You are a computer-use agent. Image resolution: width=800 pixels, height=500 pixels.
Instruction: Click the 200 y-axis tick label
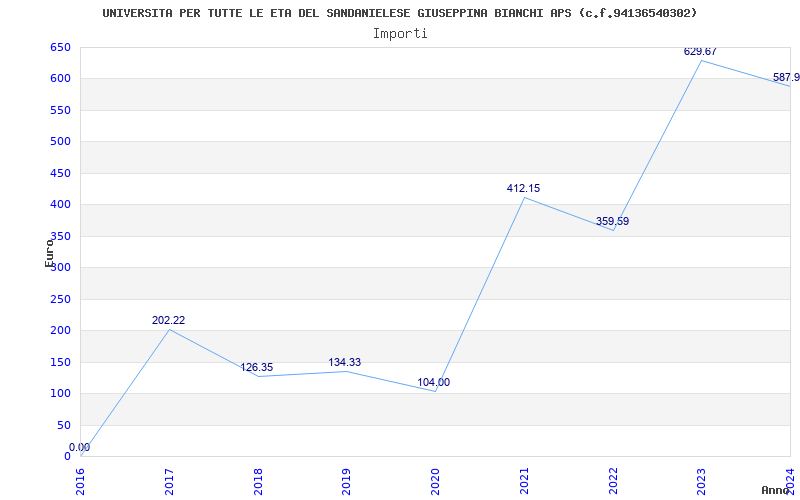pos(60,331)
